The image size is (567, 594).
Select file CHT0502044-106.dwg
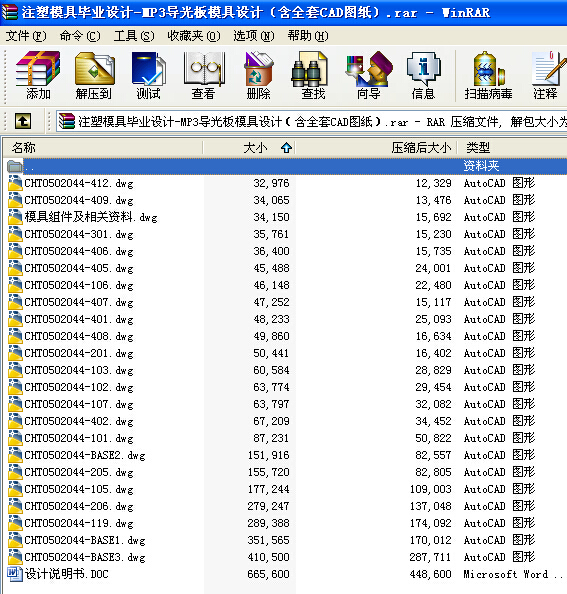79,285
